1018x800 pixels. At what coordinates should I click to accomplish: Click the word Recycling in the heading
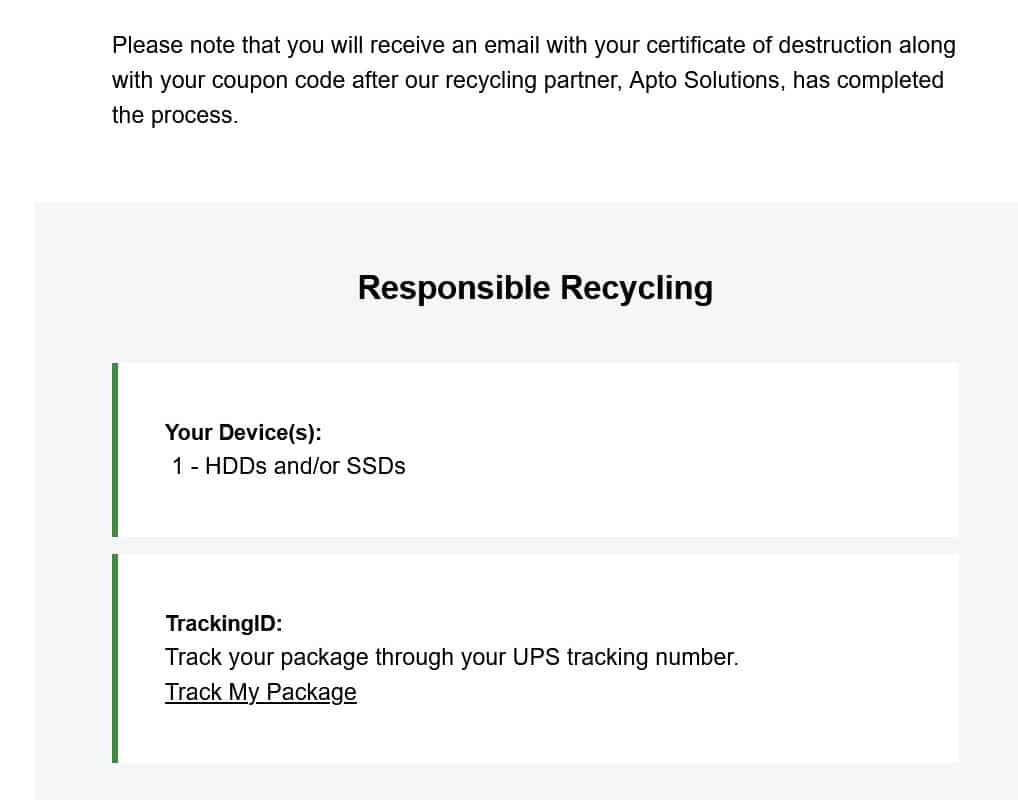(x=636, y=288)
